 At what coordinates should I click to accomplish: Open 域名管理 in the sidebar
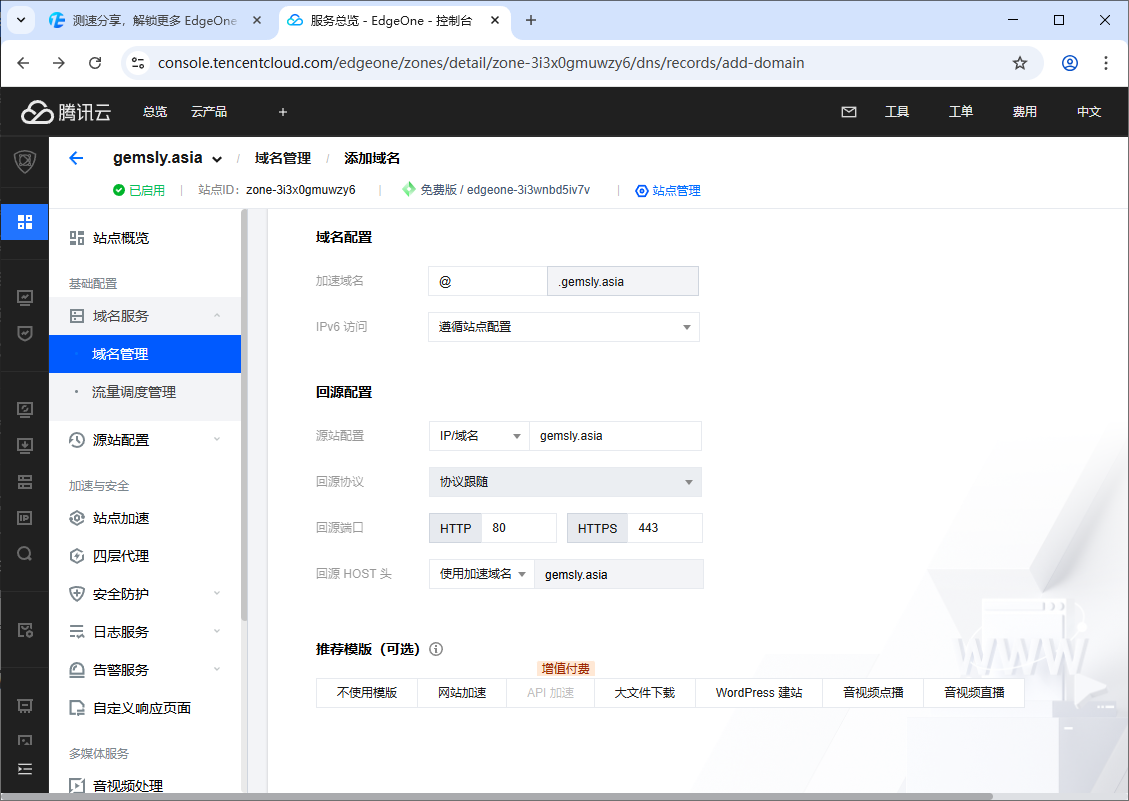click(120, 354)
